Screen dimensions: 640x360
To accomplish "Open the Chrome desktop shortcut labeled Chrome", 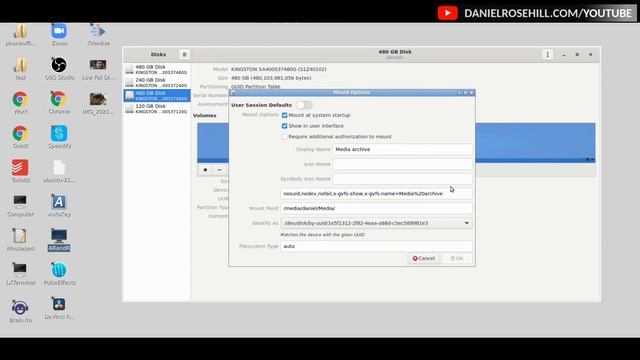I will pos(59,102).
